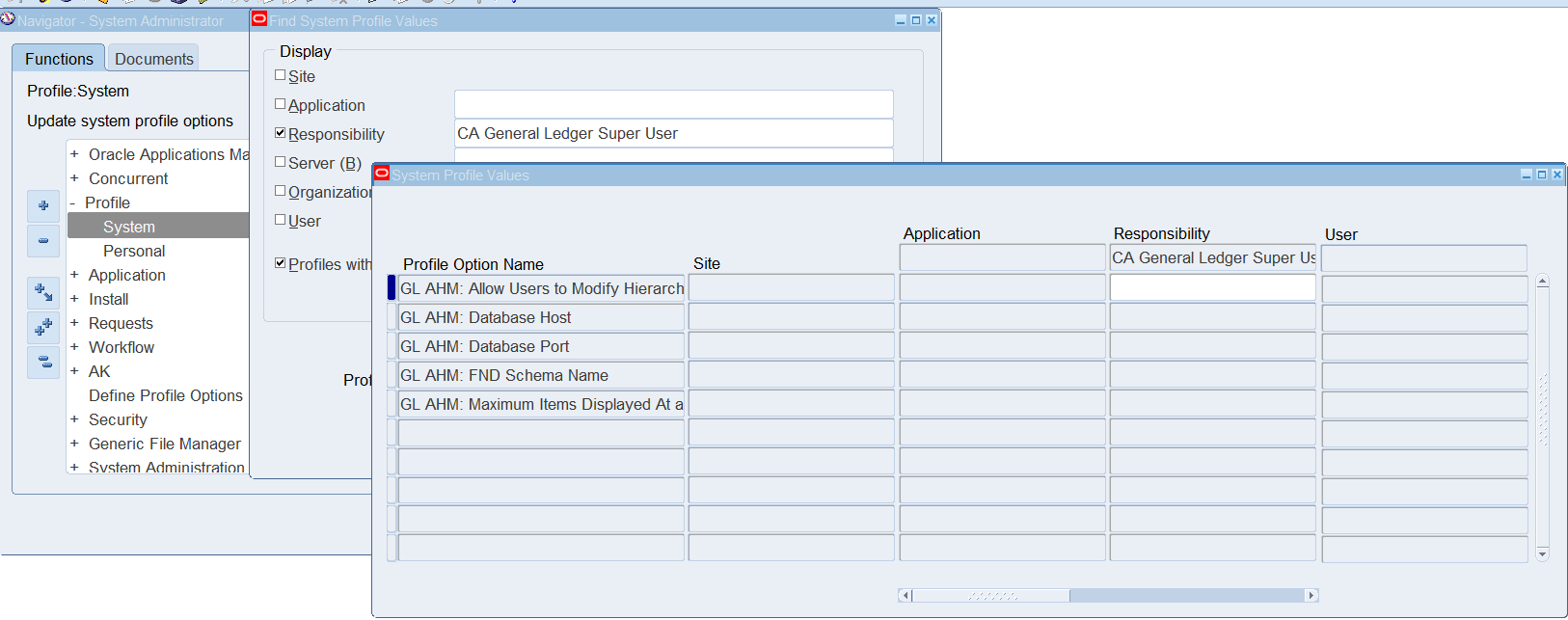Open Define Profile Options in the tree
The image size is (1568, 620).
pyautogui.click(x=166, y=395)
